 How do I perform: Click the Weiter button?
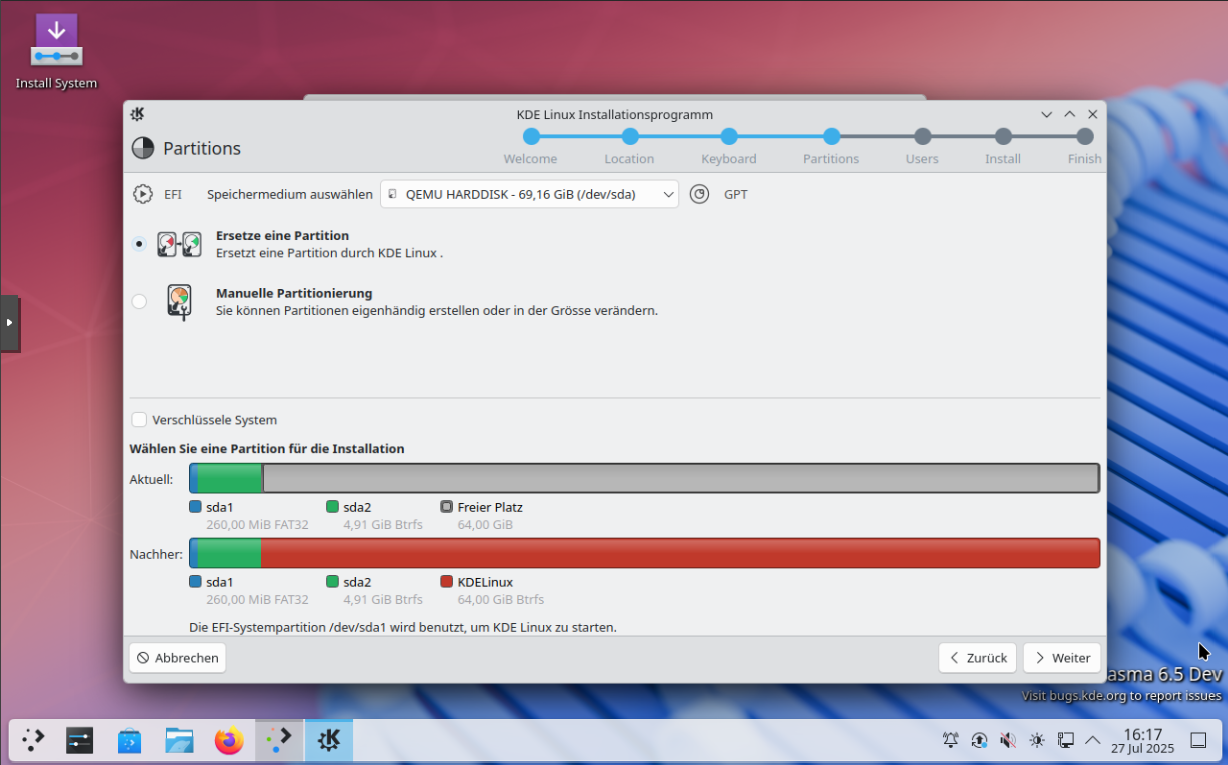(x=1062, y=658)
